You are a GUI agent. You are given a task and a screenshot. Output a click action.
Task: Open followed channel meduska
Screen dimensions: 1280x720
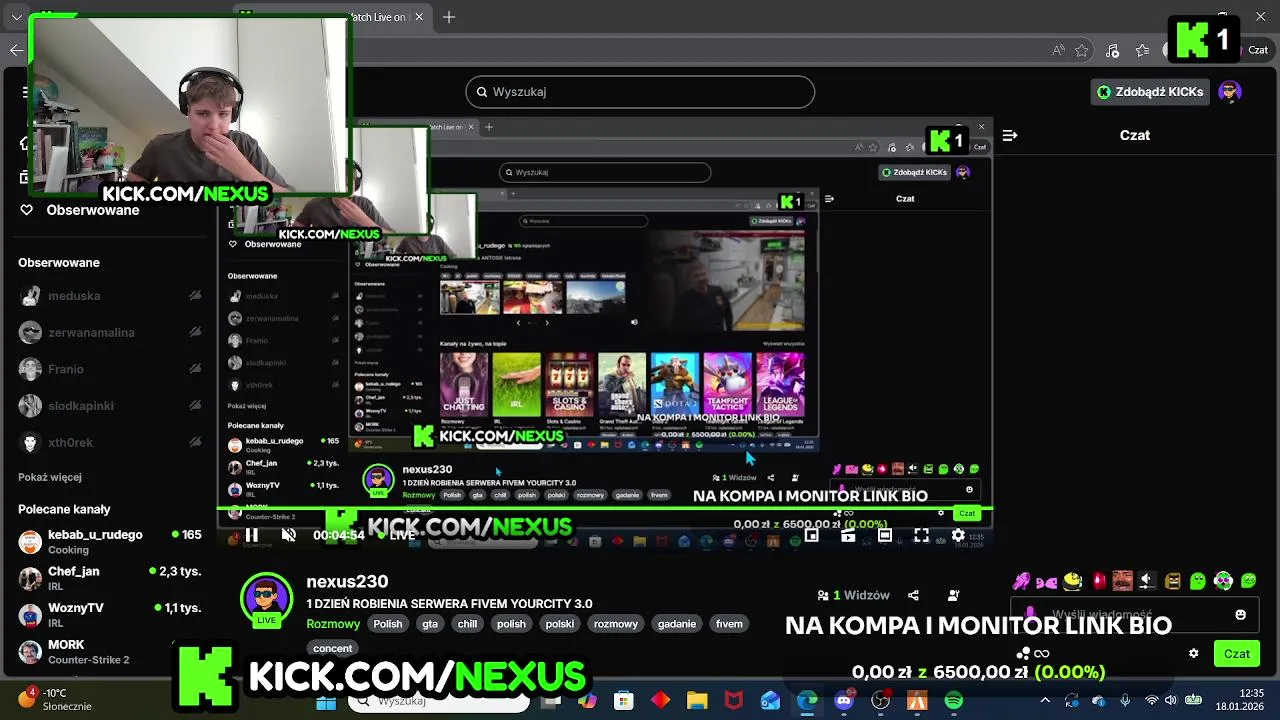click(110, 296)
